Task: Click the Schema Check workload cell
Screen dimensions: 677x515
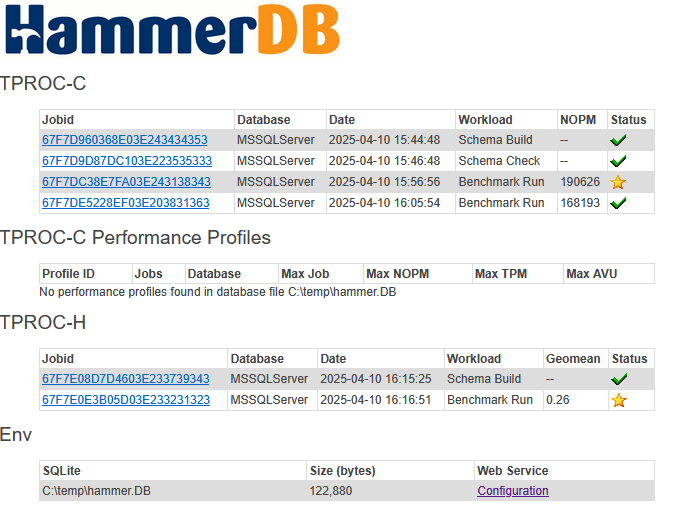Action: [x=499, y=161]
